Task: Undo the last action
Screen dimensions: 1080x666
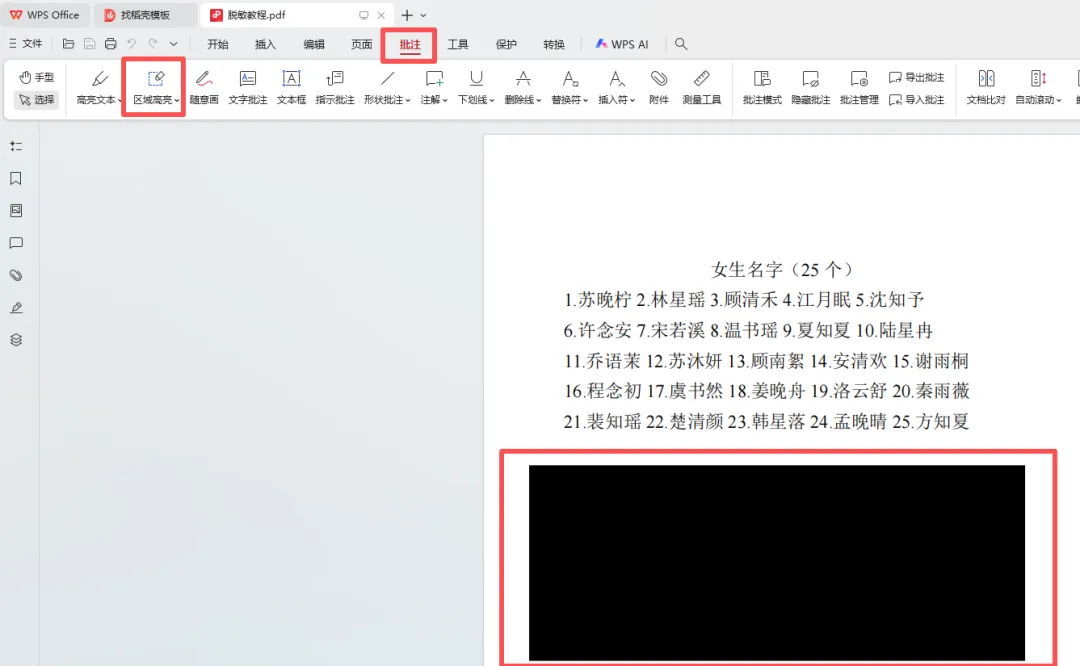Action: [132, 43]
